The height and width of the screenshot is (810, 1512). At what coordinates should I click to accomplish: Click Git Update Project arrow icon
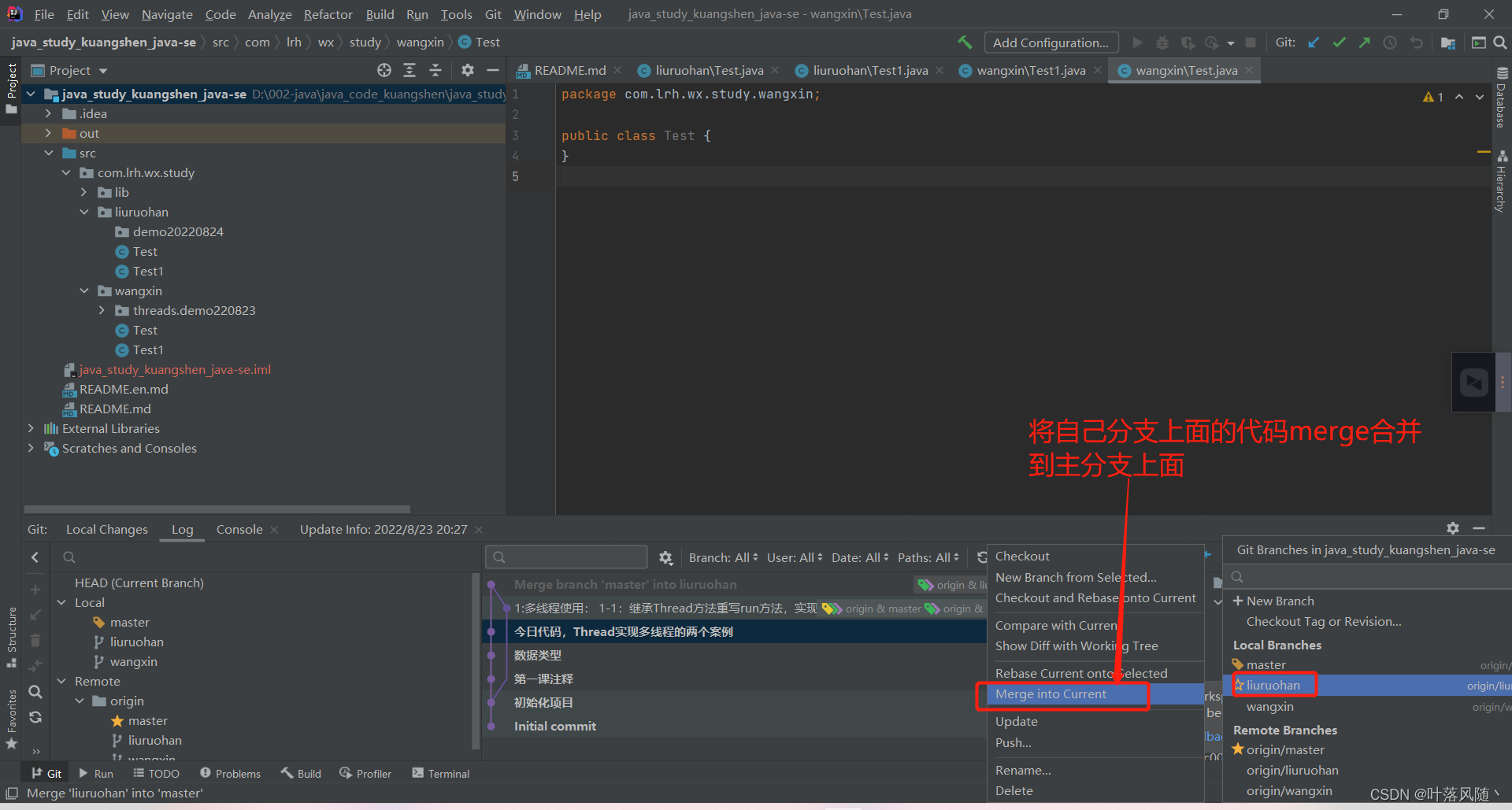pyautogui.click(x=1314, y=43)
